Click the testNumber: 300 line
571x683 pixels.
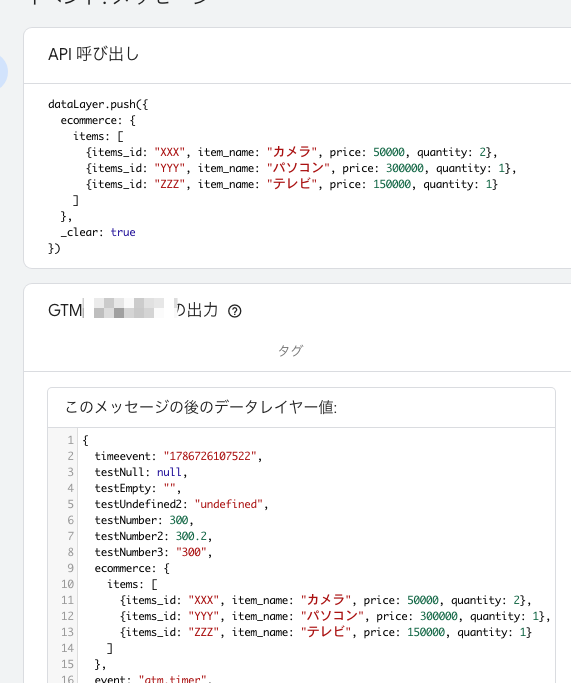(x=144, y=520)
